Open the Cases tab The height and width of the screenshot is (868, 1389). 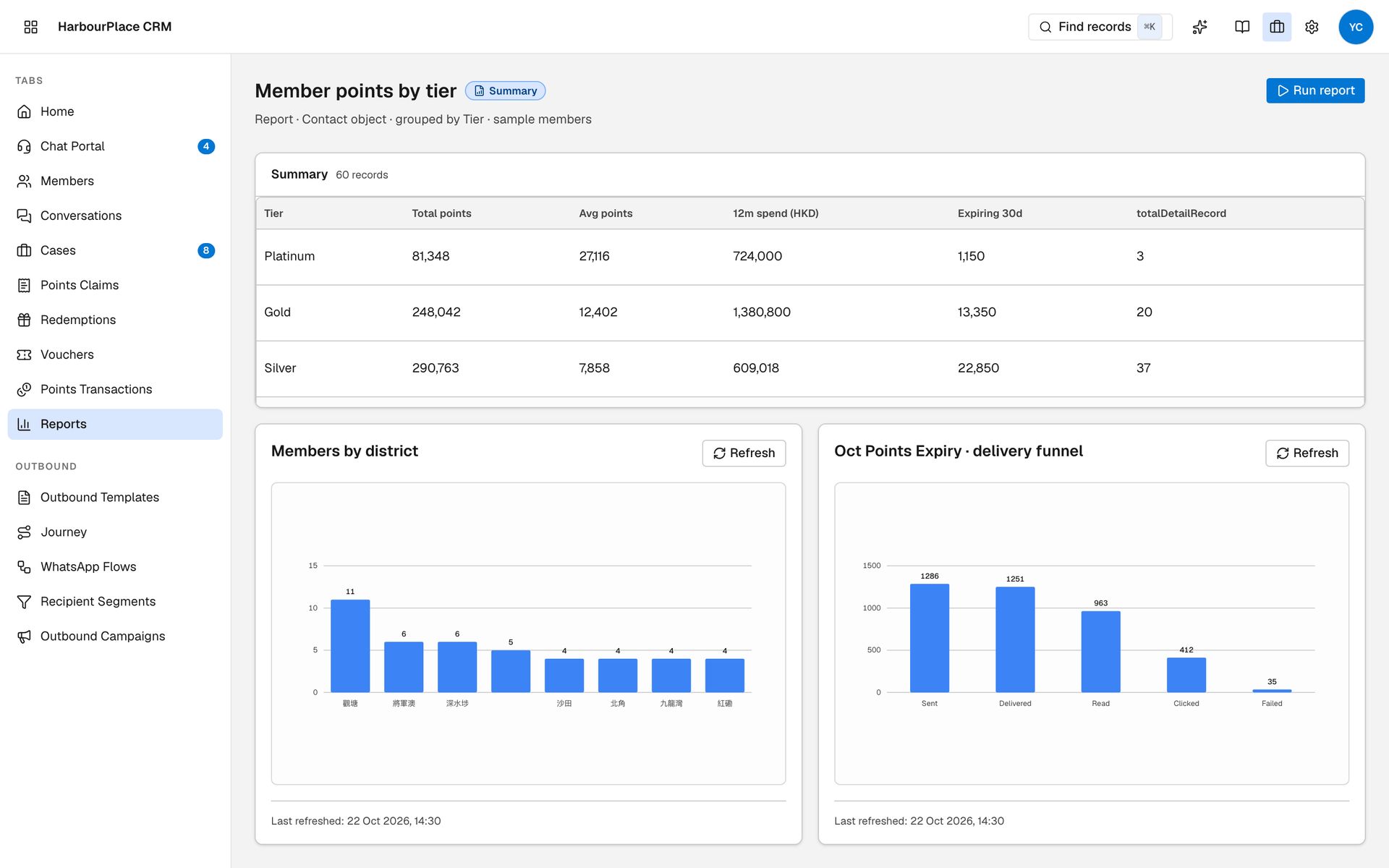coord(115,250)
